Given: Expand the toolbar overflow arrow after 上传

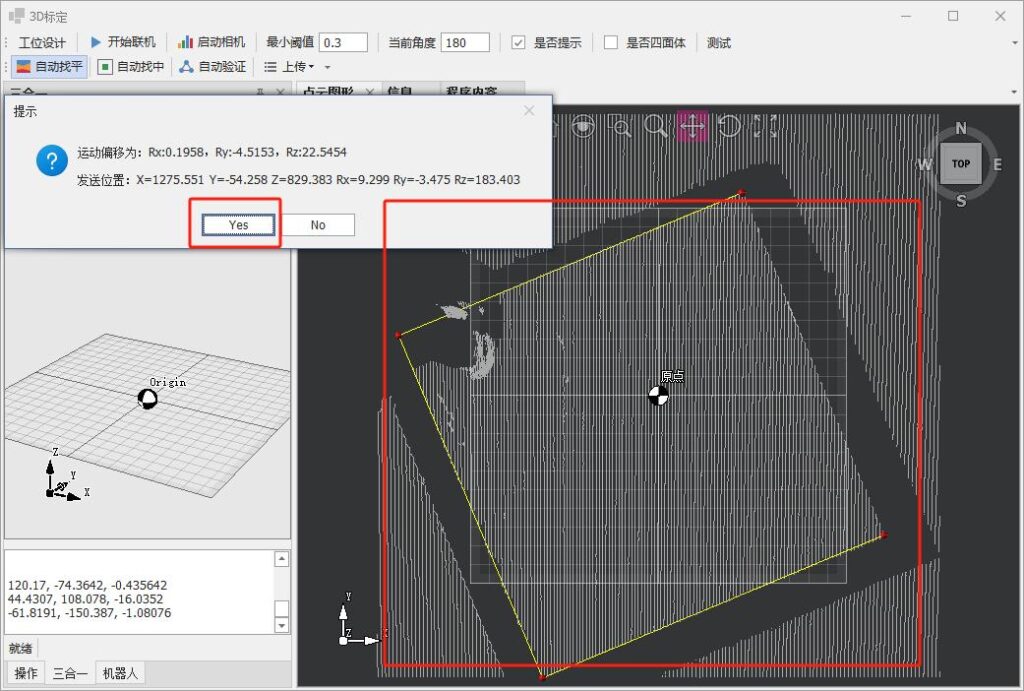Looking at the screenshot, I should coord(327,67).
